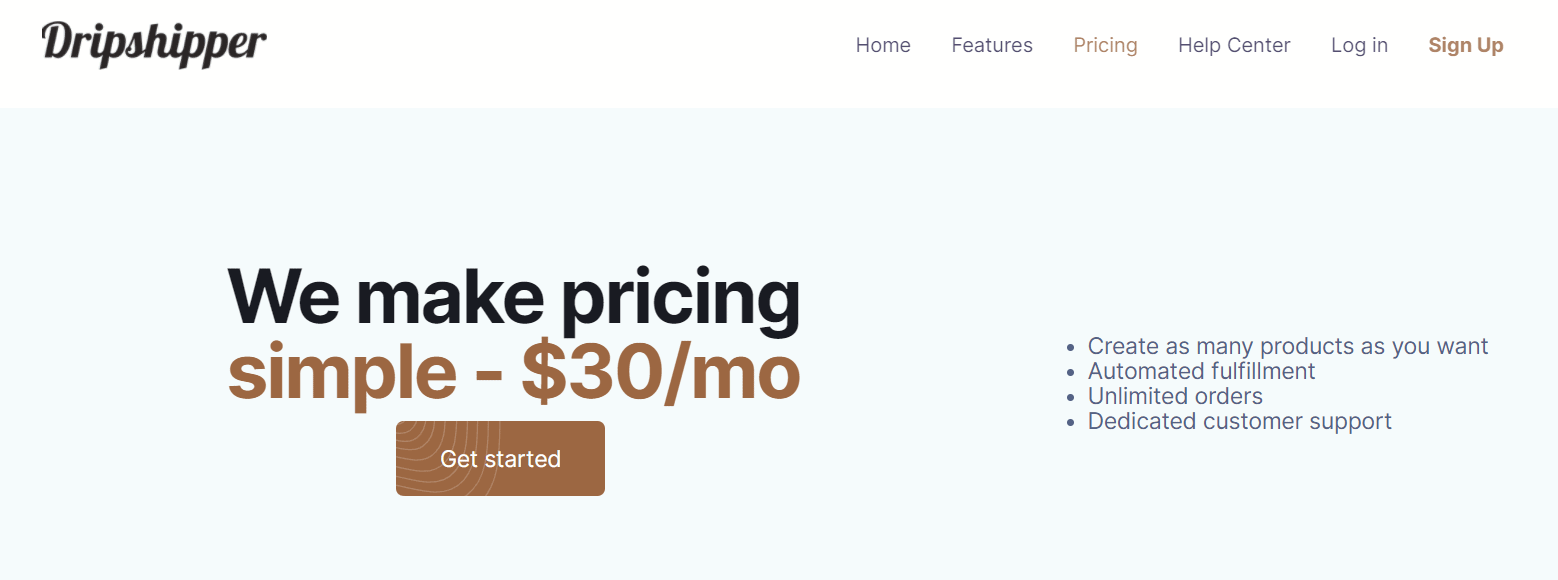Click the bullet dot beside 'Unlimited orders'
Image resolution: width=1558 pixels, height=580 pixels.
click(x=1071, y=397)
